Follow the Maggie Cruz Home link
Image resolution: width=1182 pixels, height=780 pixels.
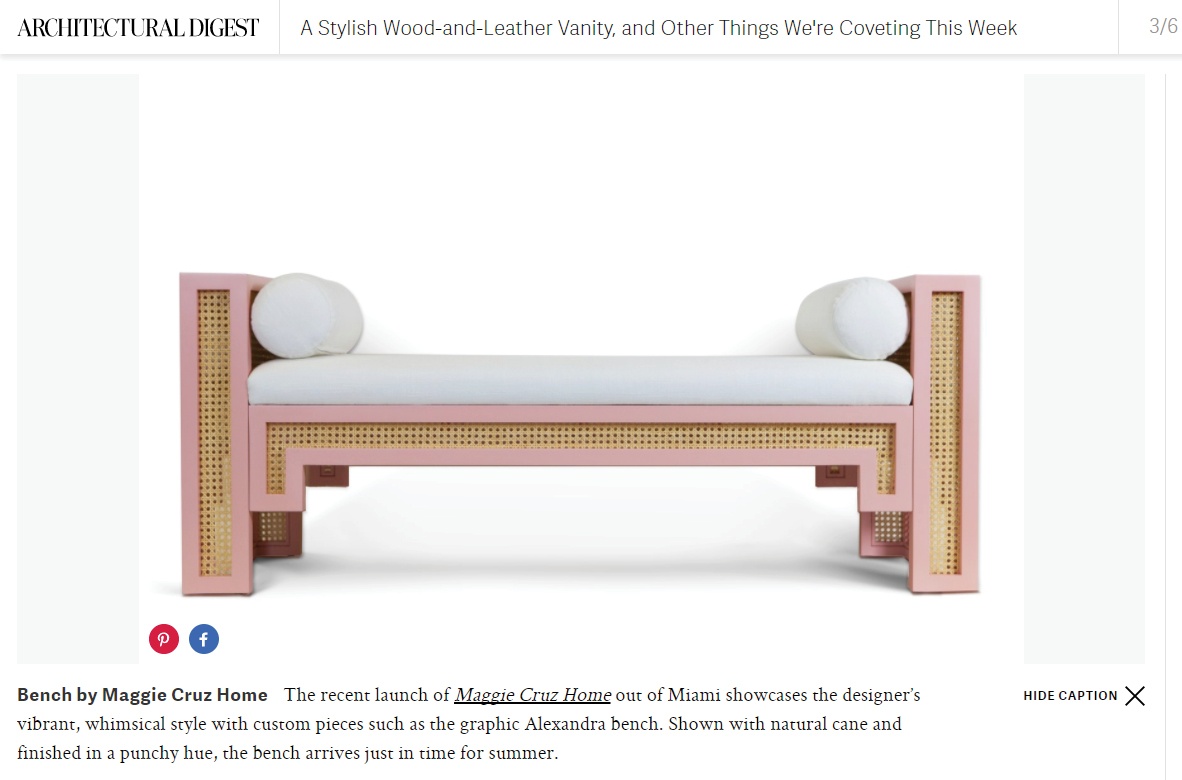[532, 695]
